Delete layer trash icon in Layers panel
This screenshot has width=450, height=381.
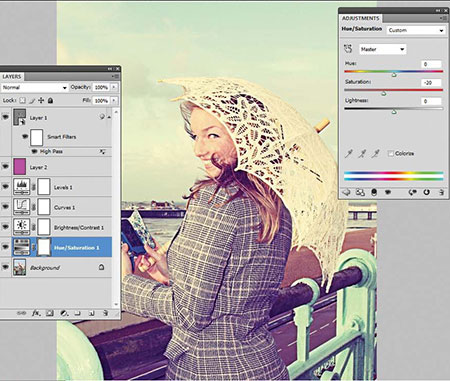(x=105, y=313)
